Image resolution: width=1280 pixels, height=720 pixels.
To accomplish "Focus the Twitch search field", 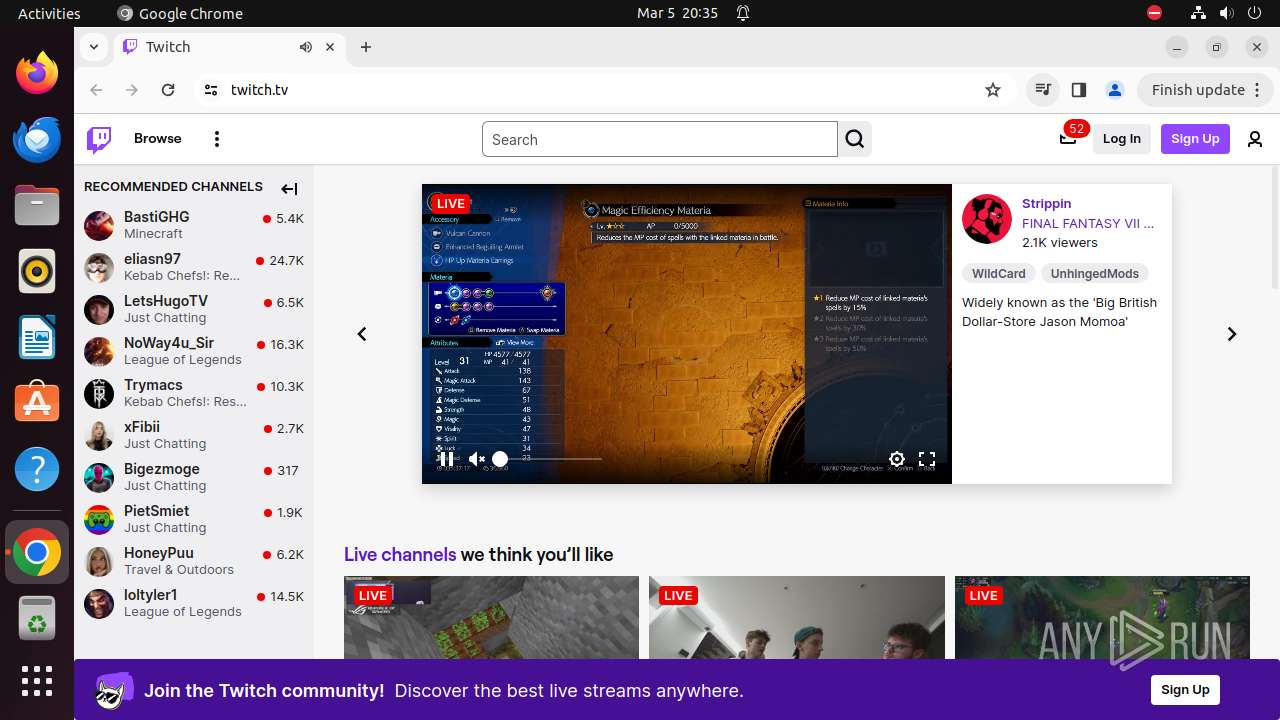I will pos(660,139).
